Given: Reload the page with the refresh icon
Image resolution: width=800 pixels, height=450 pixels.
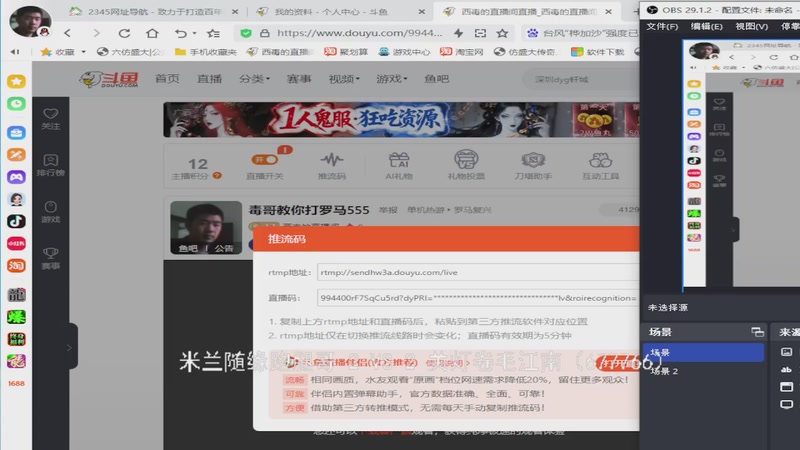Looking at the screenshot, I should [124, 33].
